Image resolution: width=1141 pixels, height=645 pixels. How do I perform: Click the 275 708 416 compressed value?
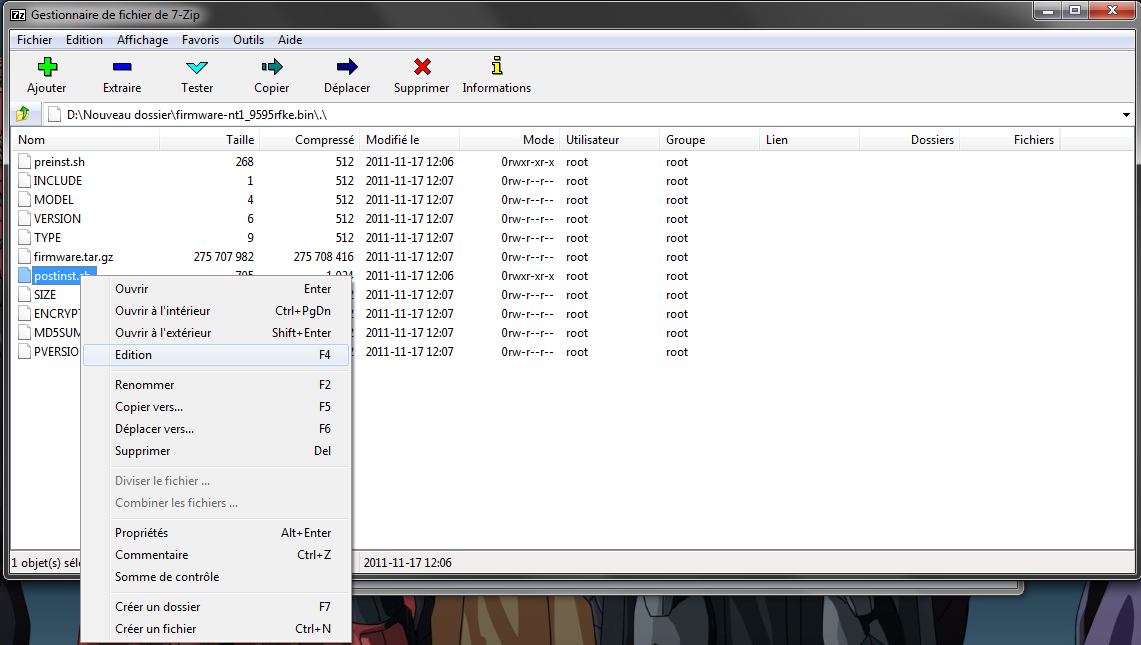click(x=324, y=256)
